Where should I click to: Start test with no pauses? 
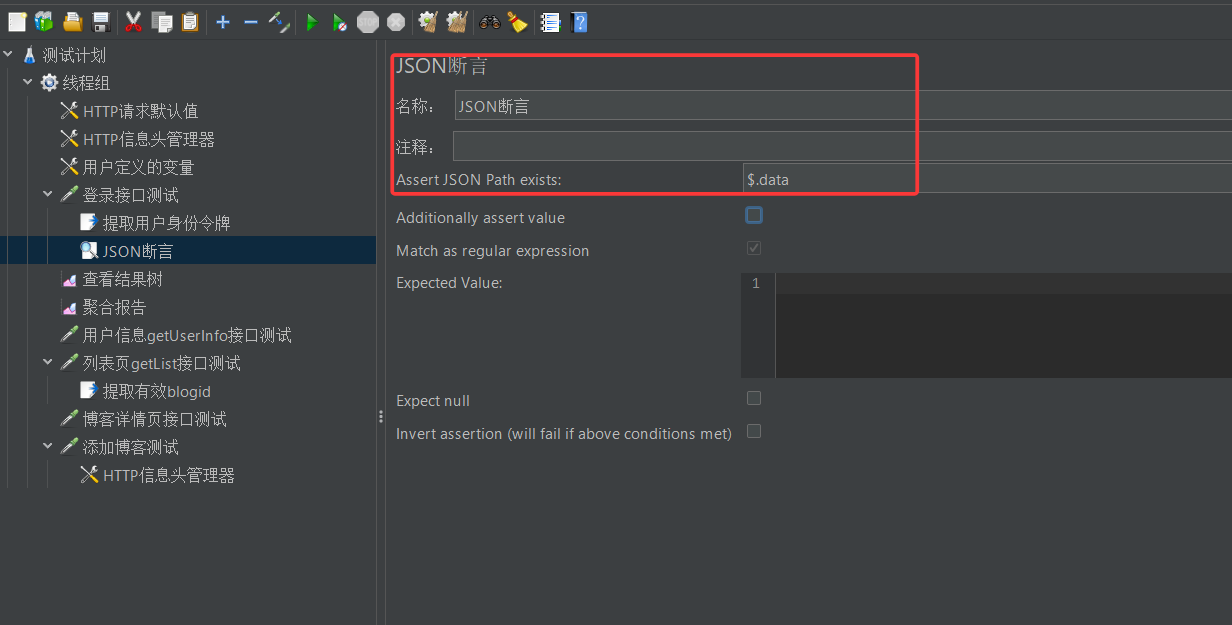340,21
